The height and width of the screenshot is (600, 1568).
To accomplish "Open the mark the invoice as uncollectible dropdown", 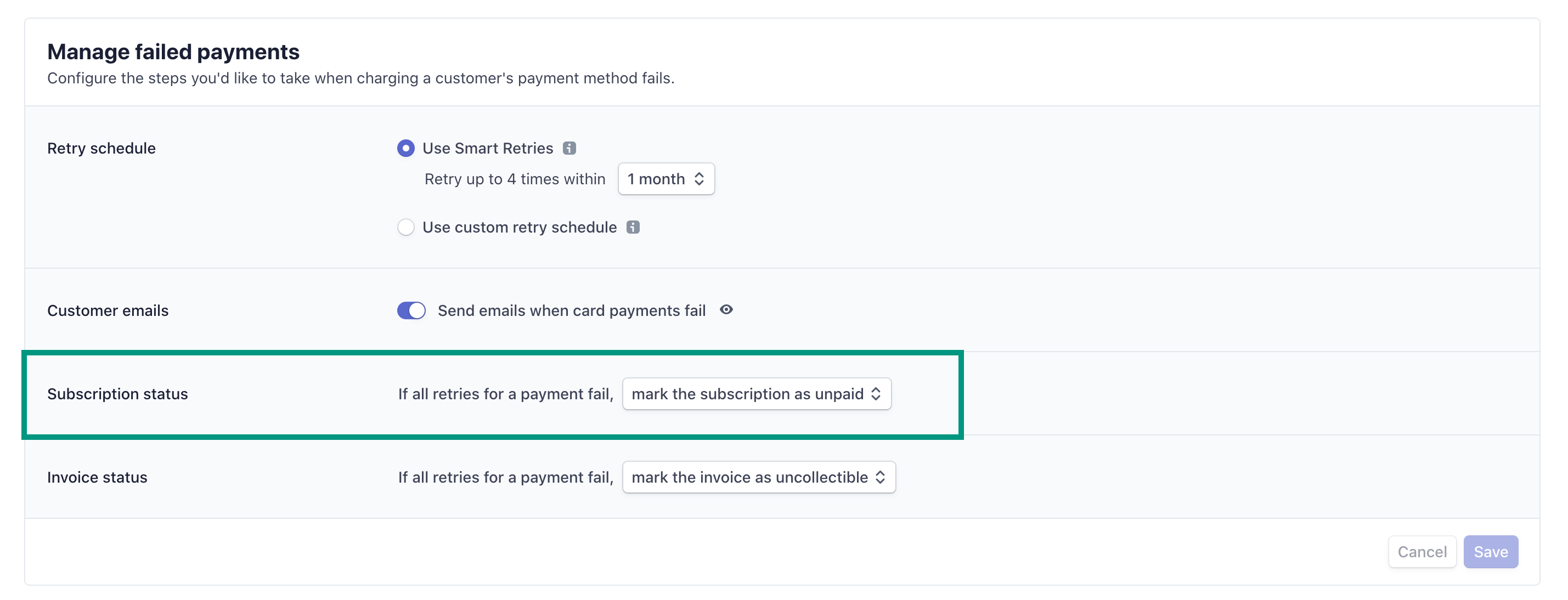I will point(758,477).
